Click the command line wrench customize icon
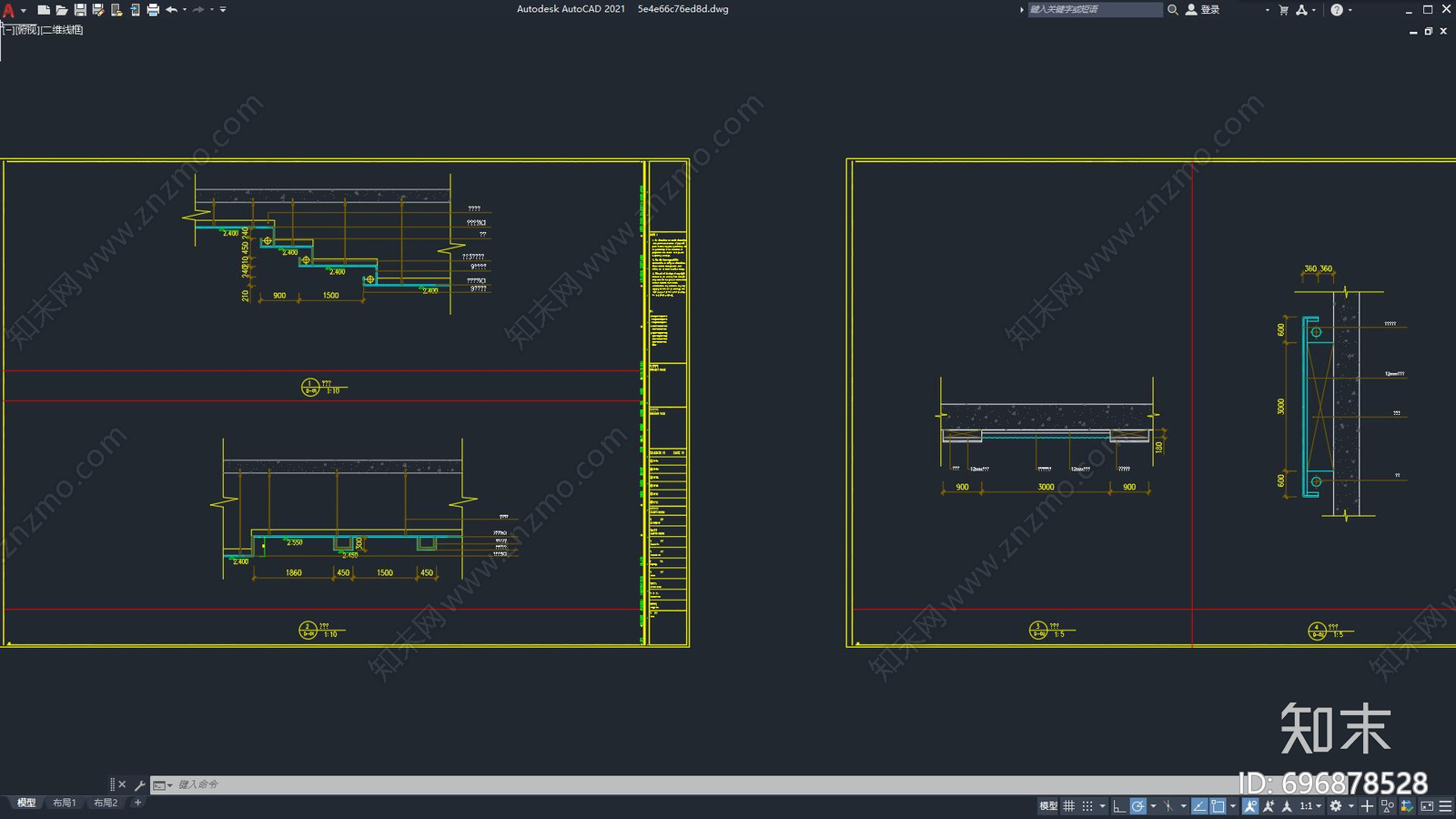The image size is (1456, 819). (x=140, y=784)
